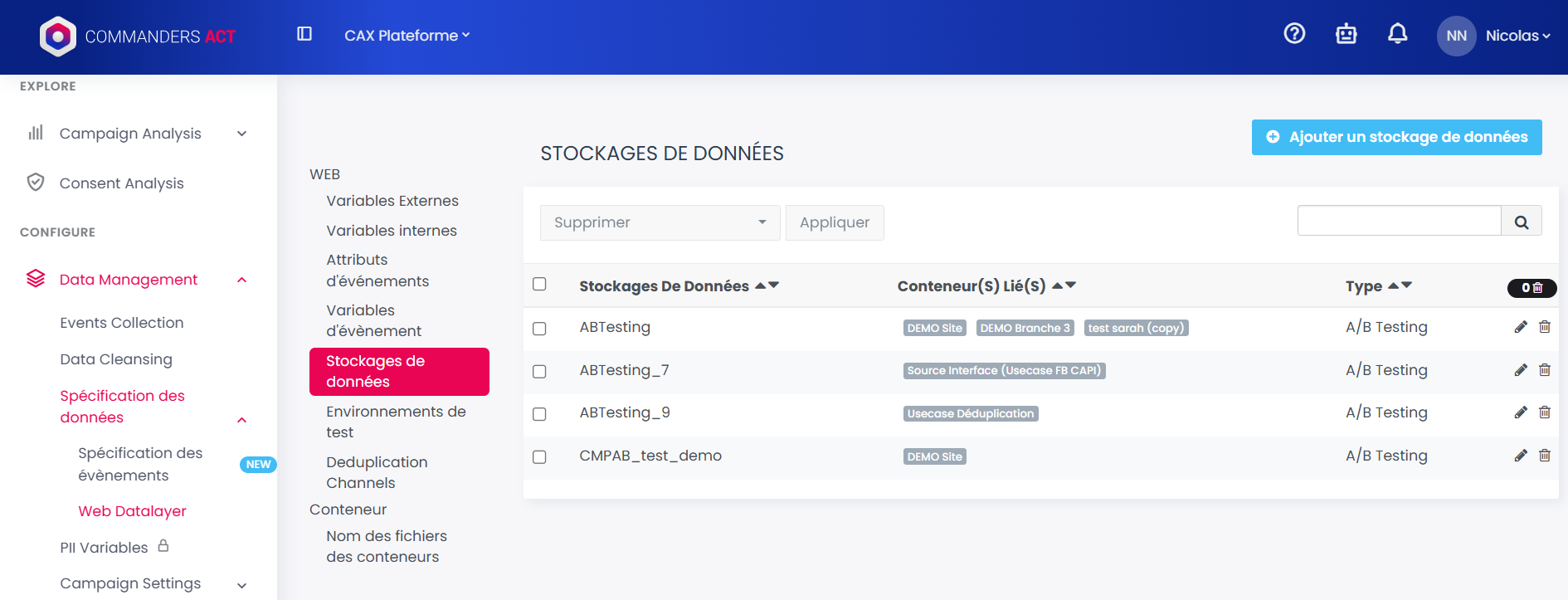This screenshot has width=1568, height=600.
Task: Delete CMPAB_test_demo using its trash icon
Action: tap(1544, 456)
